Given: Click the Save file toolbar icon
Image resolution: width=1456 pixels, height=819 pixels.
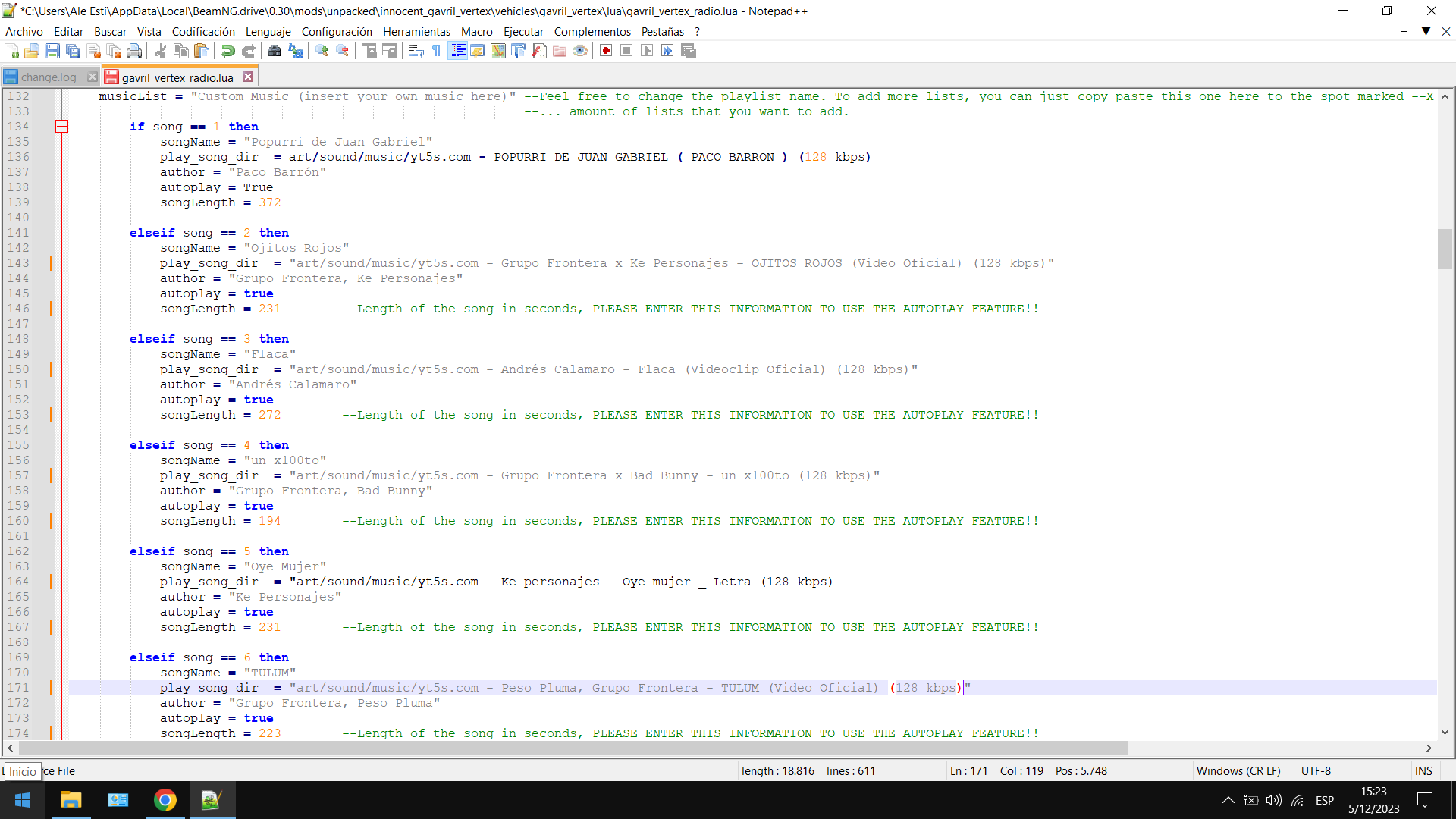Looking at the screenshot, I should pyautogui.click(x=52, y=51).
